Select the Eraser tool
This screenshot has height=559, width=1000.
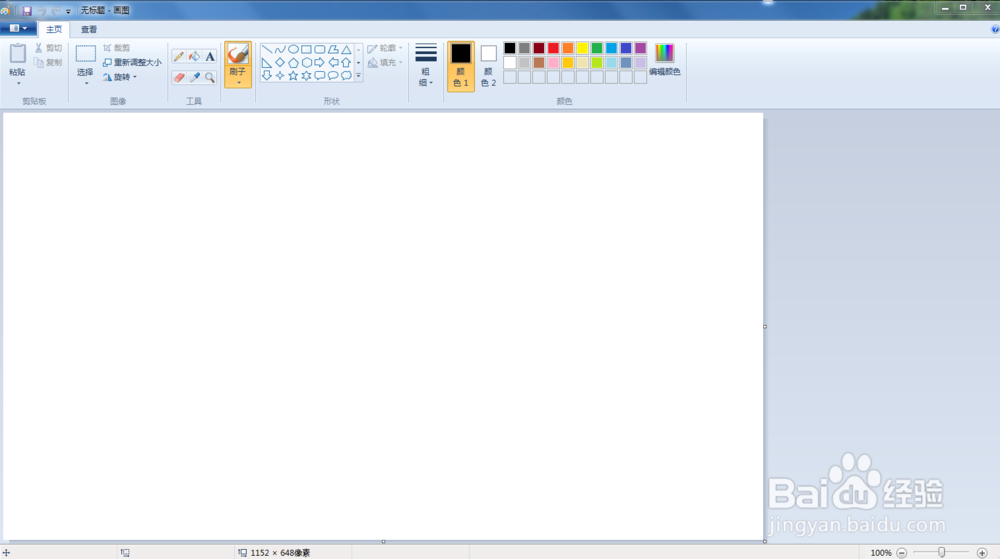click(x=179, y=77)
